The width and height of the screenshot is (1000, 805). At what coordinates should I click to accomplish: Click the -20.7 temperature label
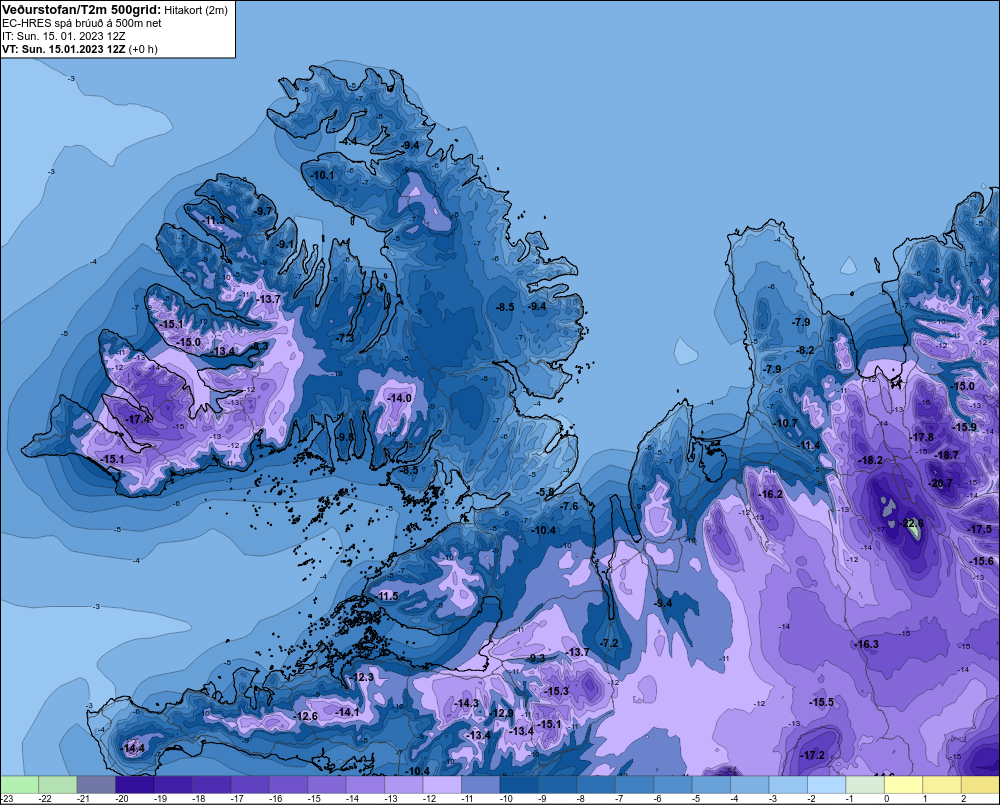click(941, 484)
